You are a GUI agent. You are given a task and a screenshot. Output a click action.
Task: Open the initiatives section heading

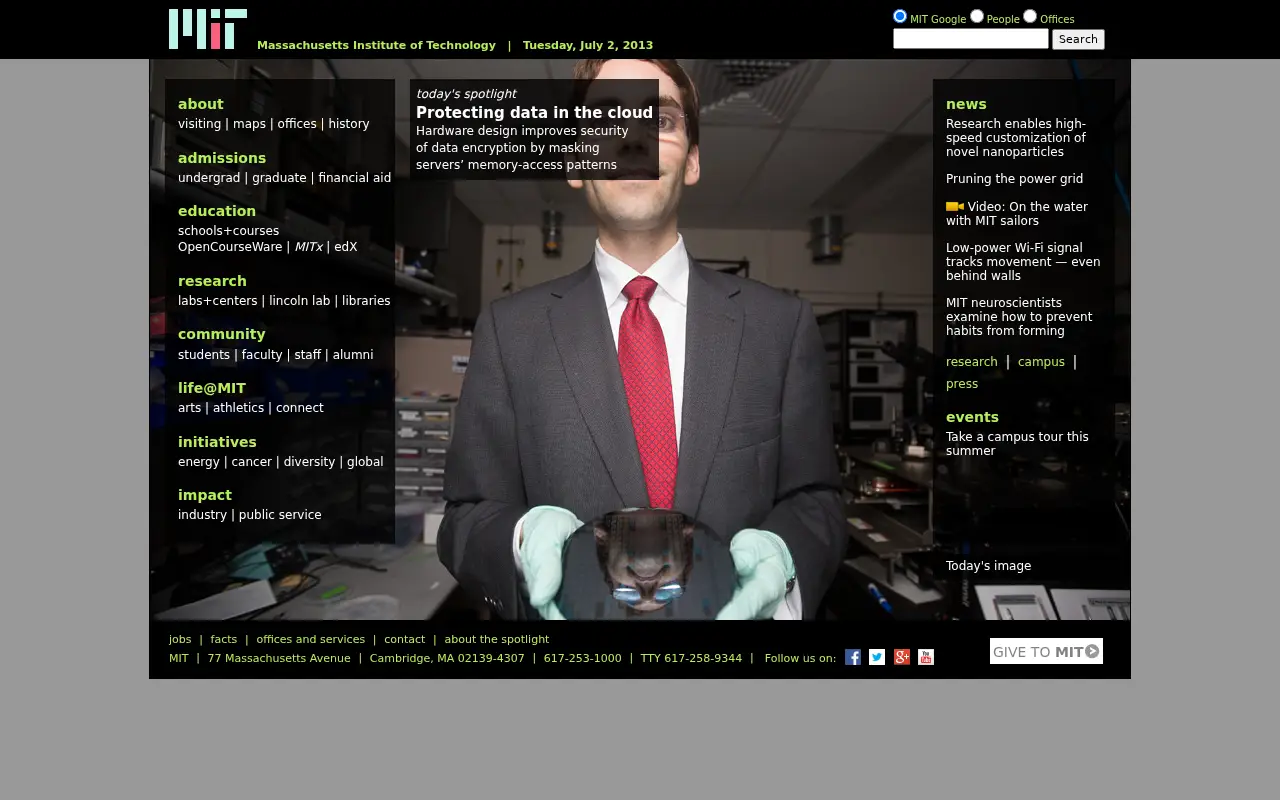pos(217,442)
